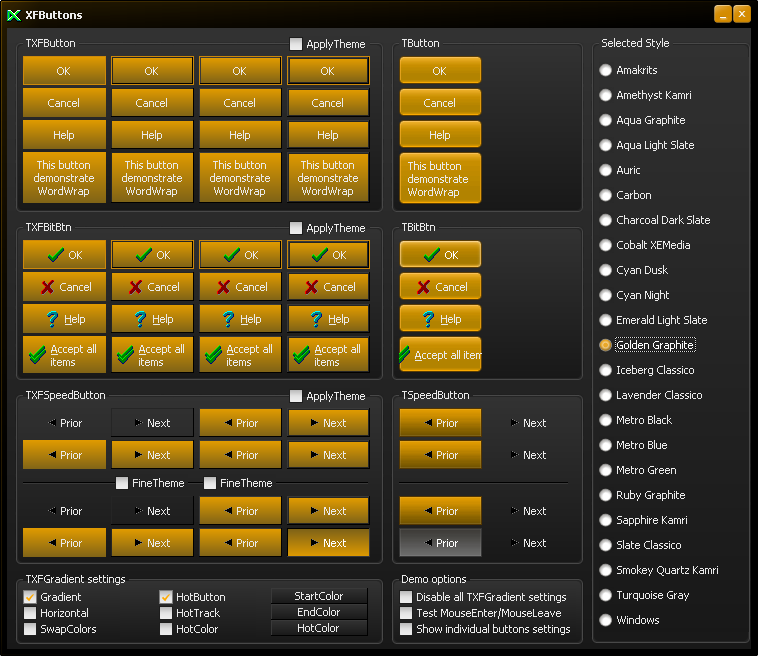The image size is (758, 656).
Task: Click the red X Cancel in TBitBtn group
Action: 440,287
